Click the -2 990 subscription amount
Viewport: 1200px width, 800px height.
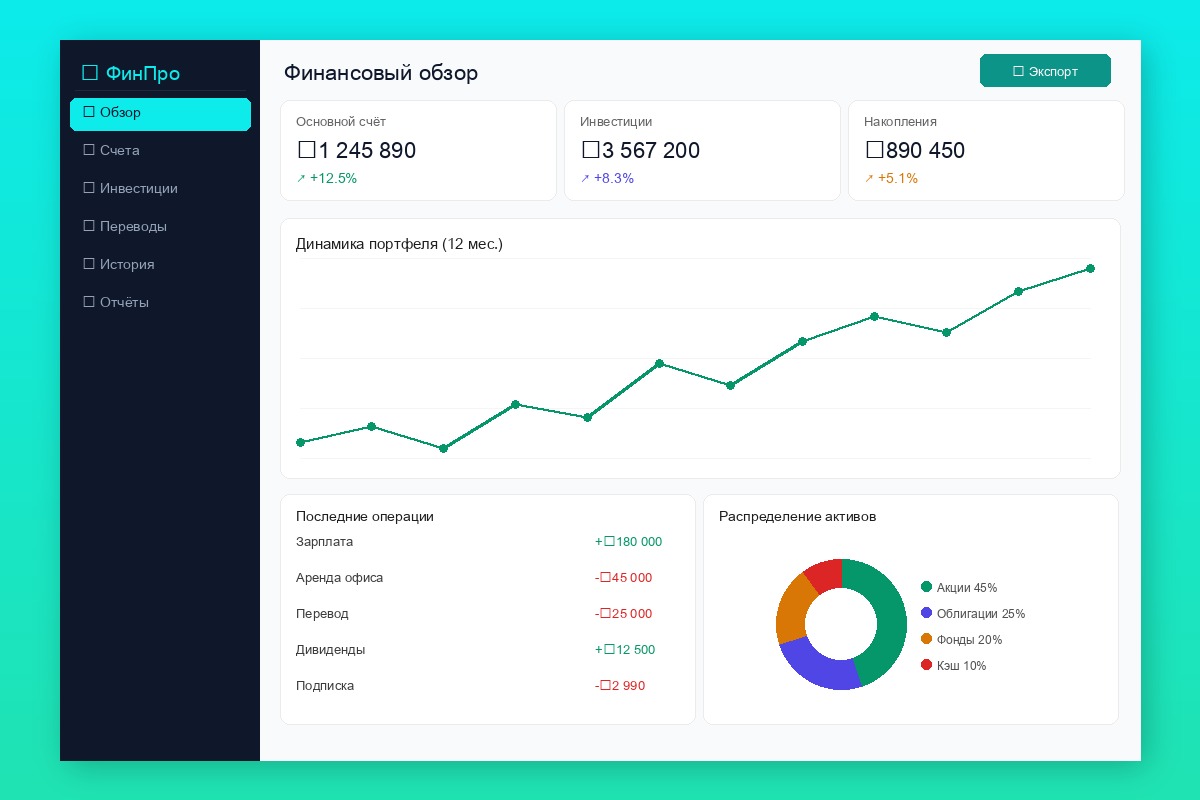[x=620, y=686]
